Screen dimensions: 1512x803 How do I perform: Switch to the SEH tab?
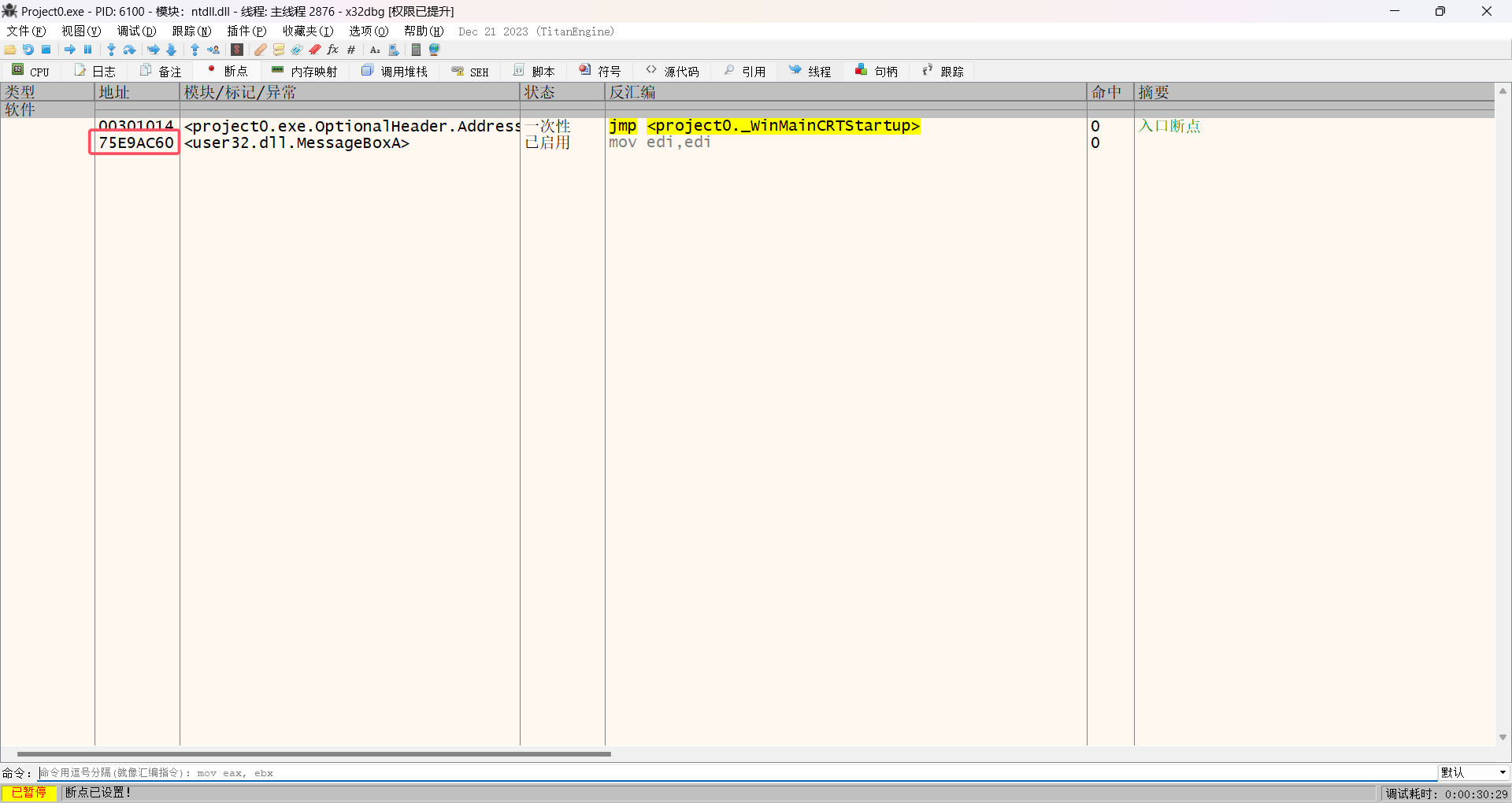coord(471,71)
